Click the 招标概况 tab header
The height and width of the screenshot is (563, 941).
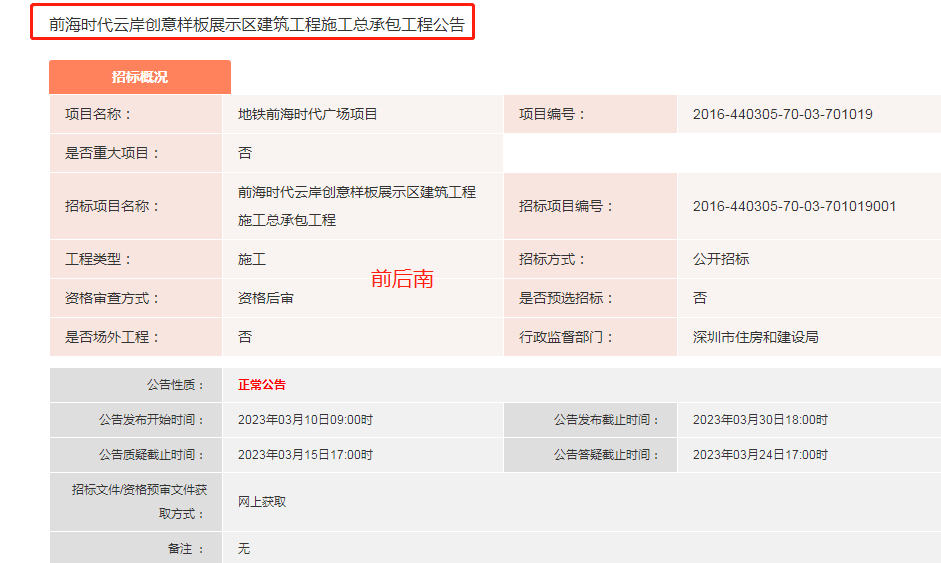click(139, 77)
